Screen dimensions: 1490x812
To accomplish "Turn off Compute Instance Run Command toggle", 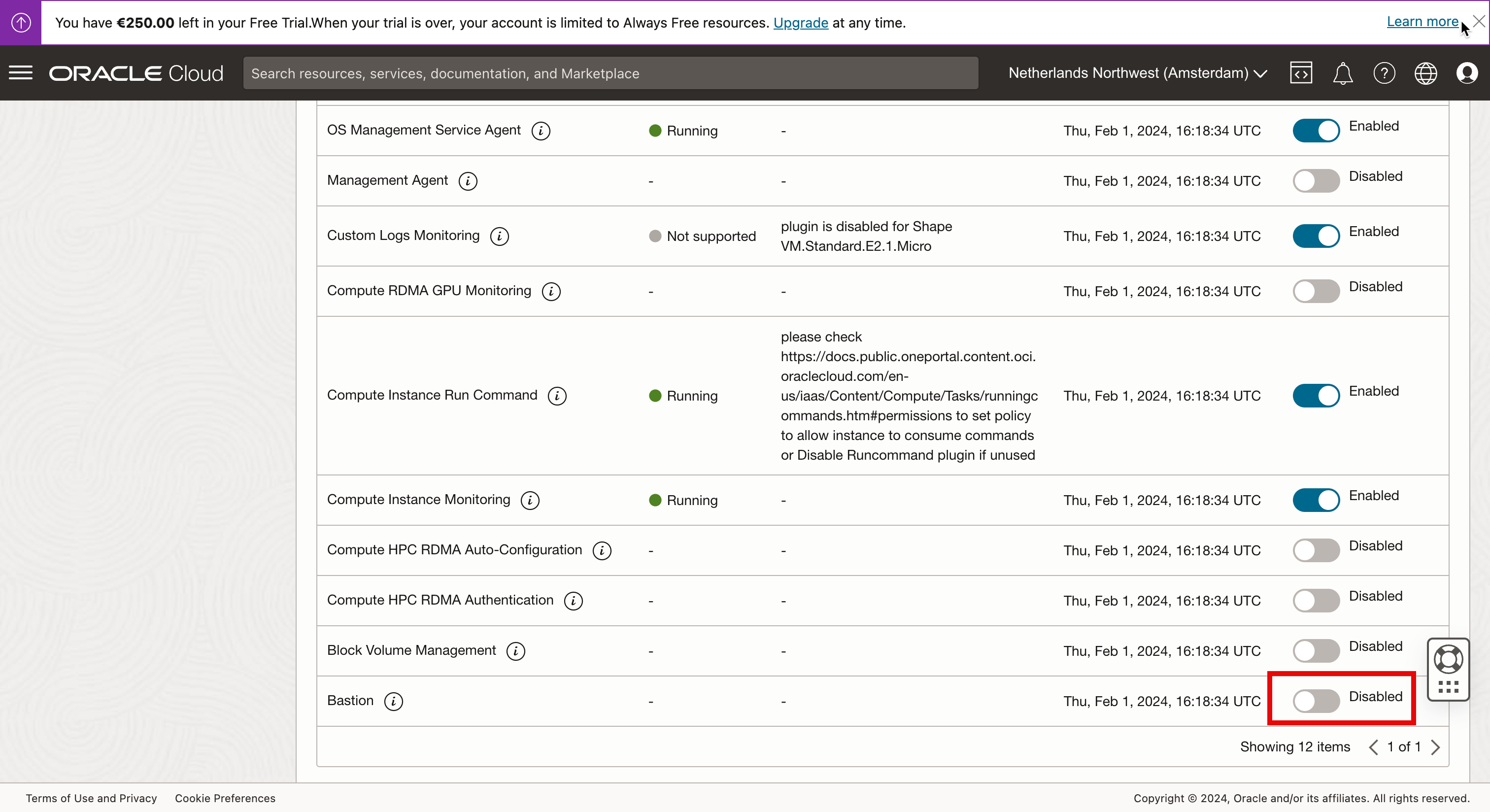I will click(x=1316, y=396).
